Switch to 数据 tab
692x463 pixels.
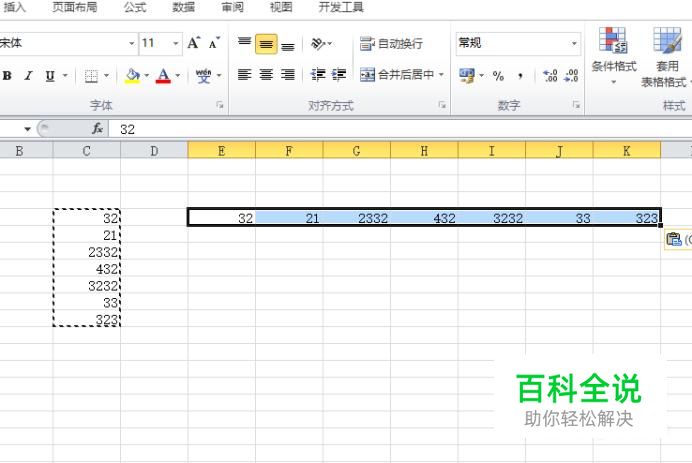[x=184, y=7]
